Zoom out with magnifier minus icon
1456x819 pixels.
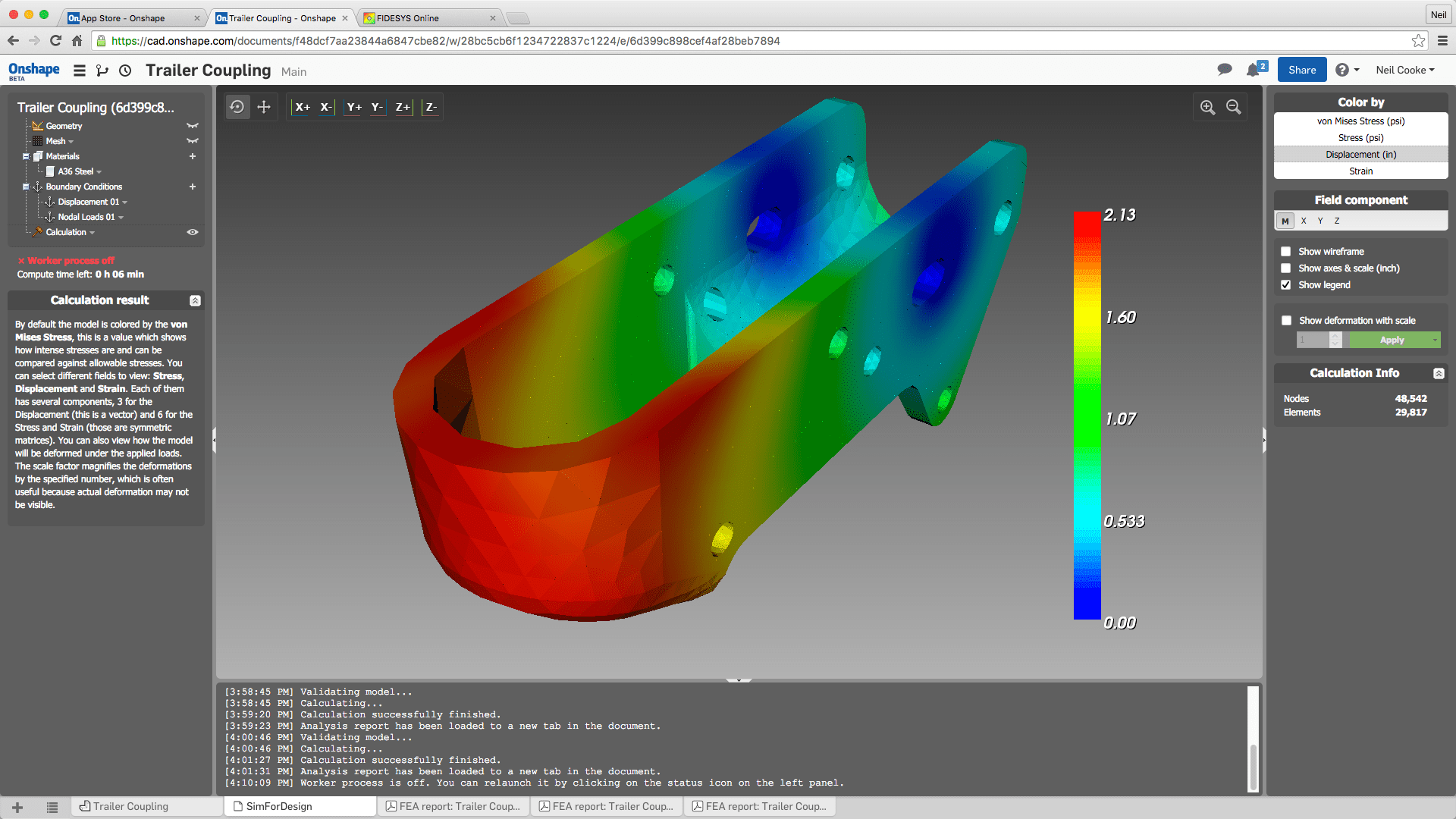(x=1234, y=107)
